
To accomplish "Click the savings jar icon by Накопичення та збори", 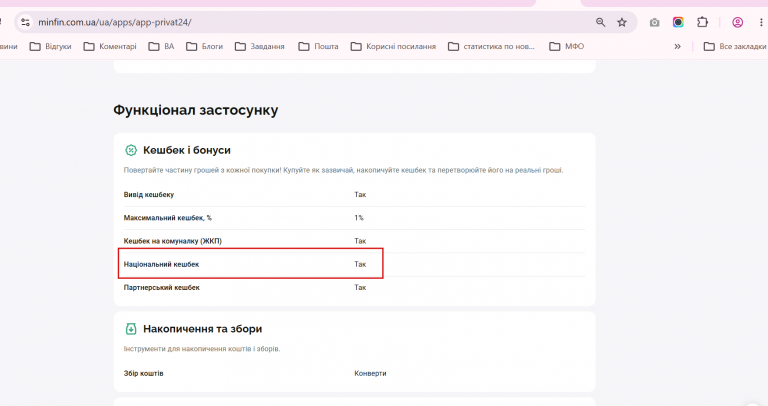I will (x=131, y=329).
